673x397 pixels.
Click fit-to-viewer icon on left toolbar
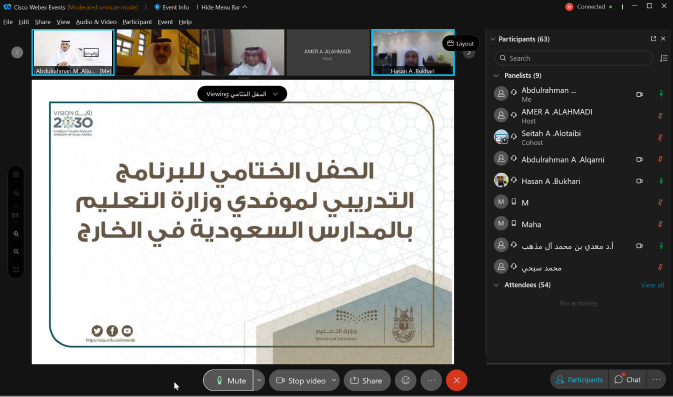pos(16,270)
